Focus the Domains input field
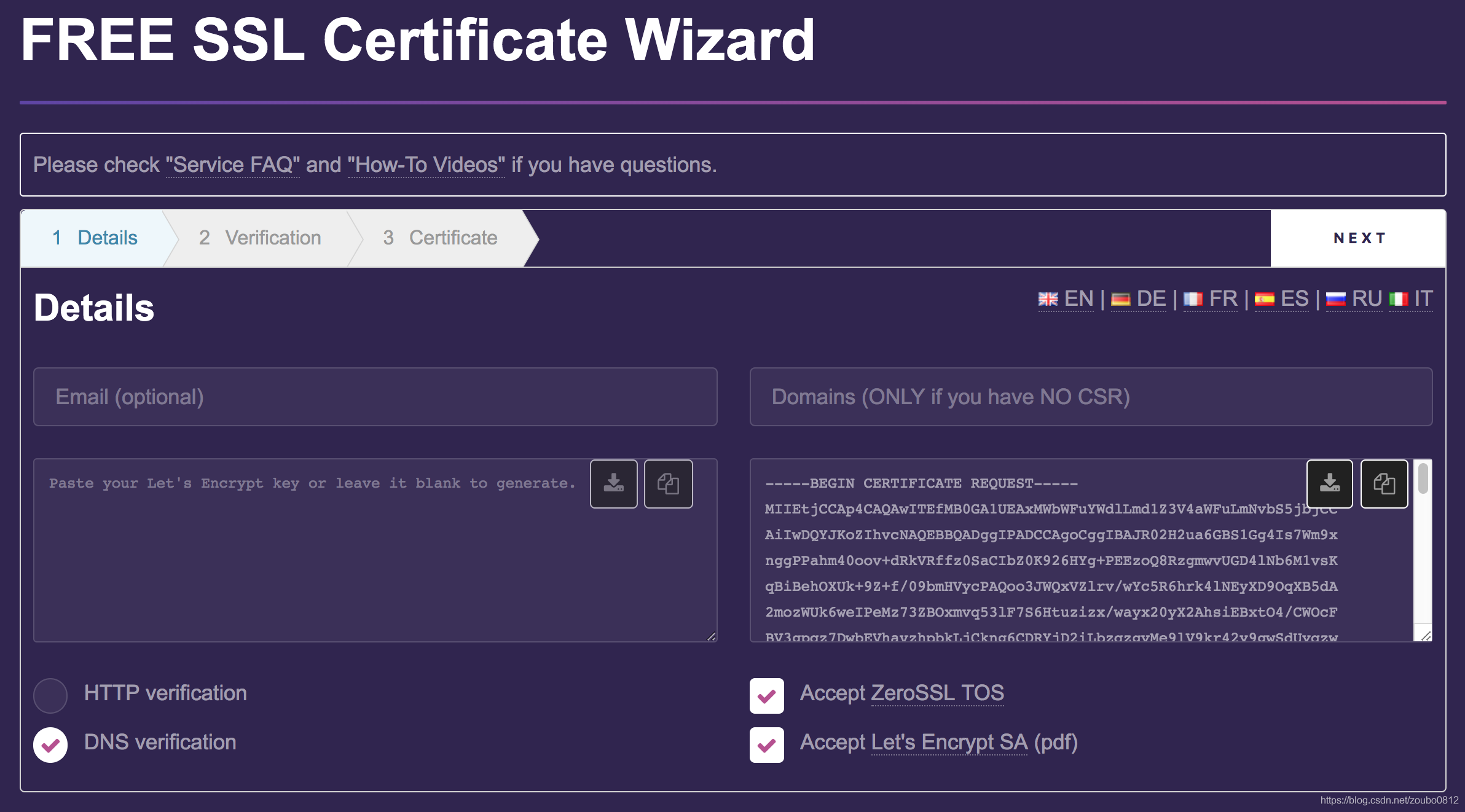Viewport: 1465px width, 812px height. (1091, 397)
